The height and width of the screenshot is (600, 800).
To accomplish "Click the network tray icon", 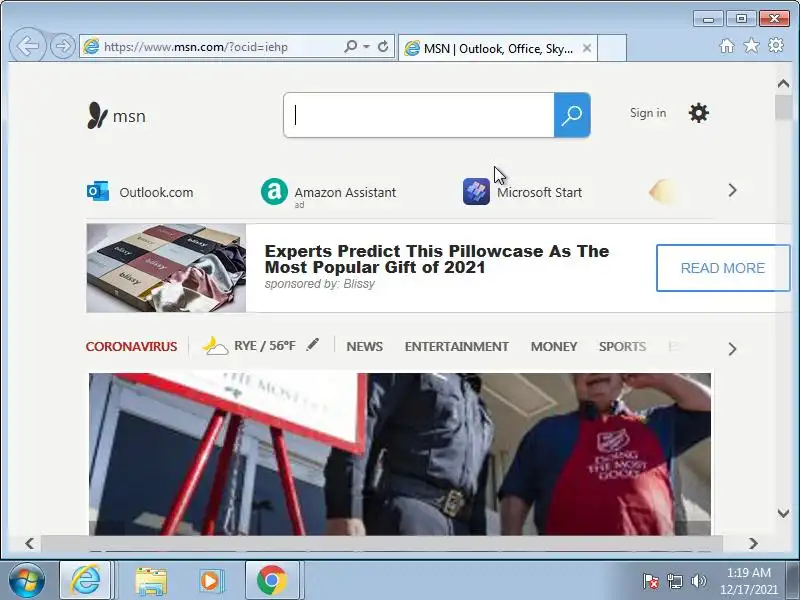I will tap(674, 581).
